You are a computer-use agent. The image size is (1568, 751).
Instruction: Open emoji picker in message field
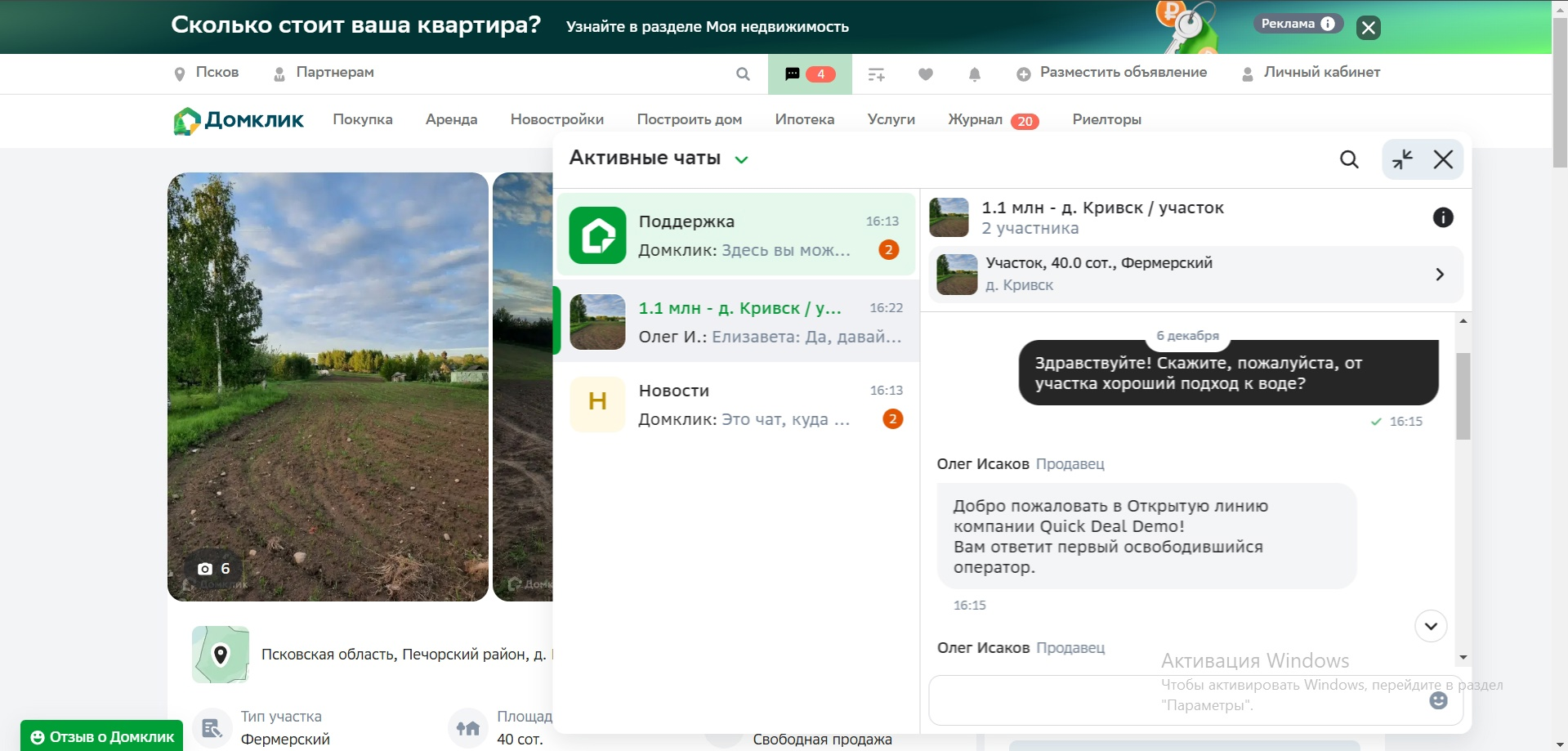point(1438,700)
